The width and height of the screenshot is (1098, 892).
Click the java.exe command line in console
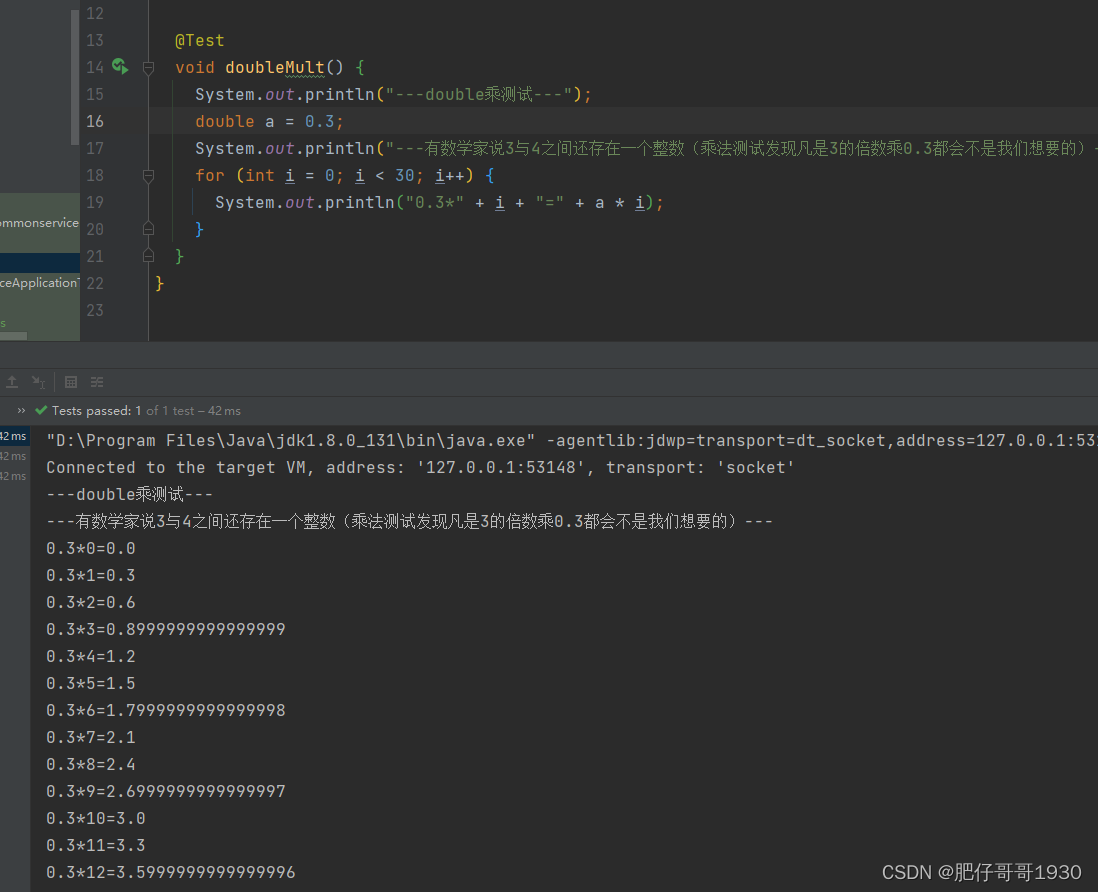571,440
